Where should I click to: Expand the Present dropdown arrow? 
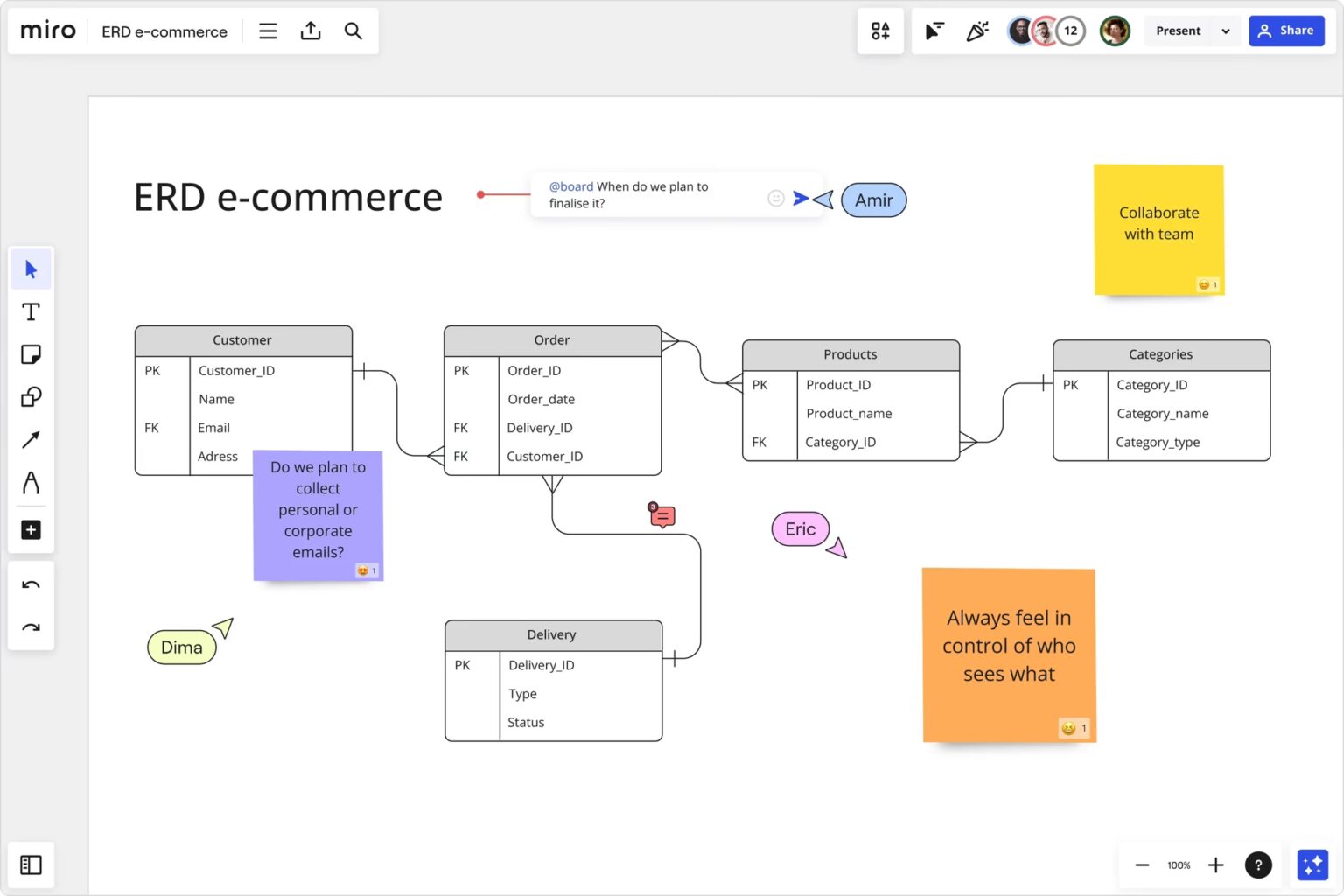click(1226, 31)
